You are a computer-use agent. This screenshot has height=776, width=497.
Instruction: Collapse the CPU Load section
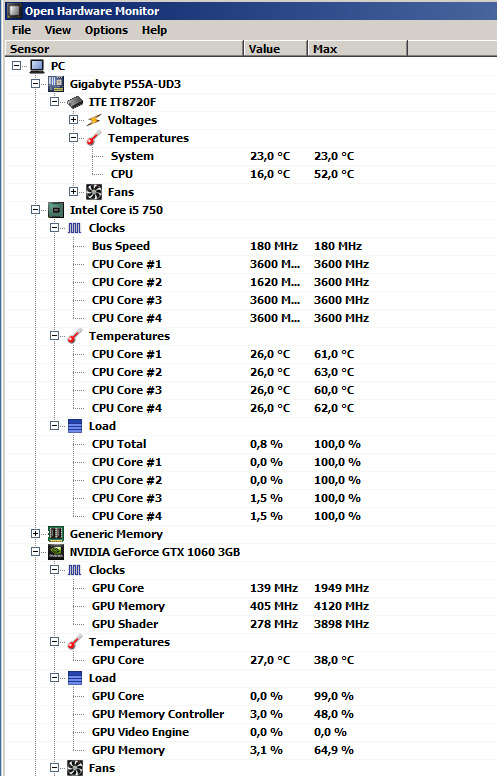point(54,426)
